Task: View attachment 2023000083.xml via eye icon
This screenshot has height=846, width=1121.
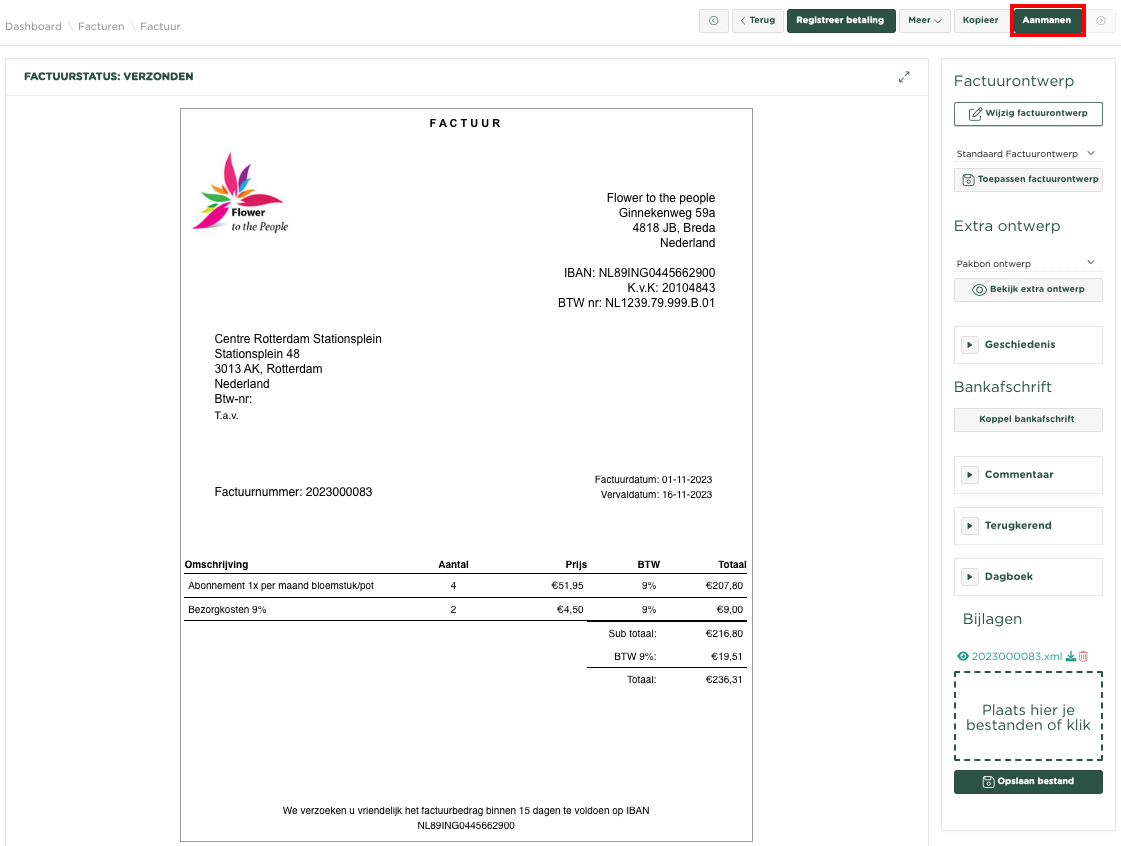Action: (x=963, y=657)
